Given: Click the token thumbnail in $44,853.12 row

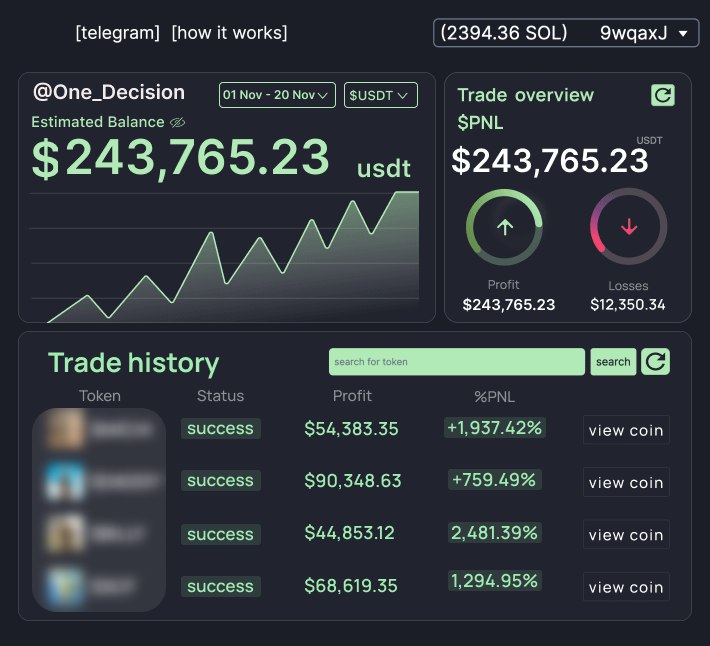Looking at the screenshot, I should click(x=66, y=534).
